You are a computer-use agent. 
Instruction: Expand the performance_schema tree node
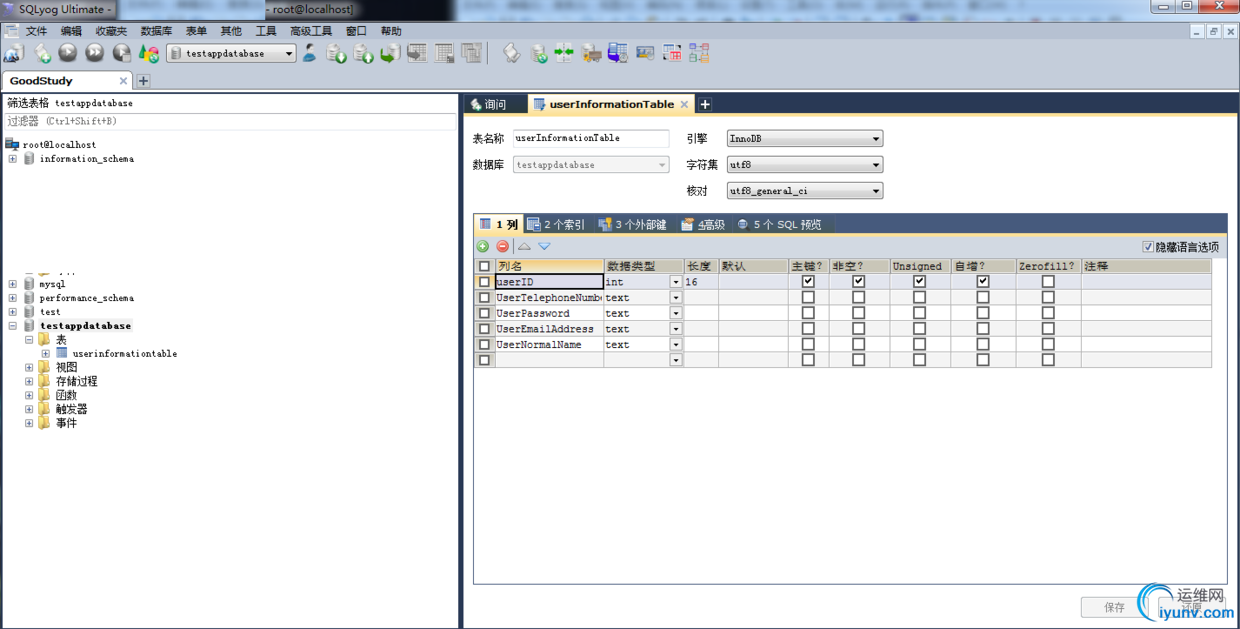pos(13,298)
